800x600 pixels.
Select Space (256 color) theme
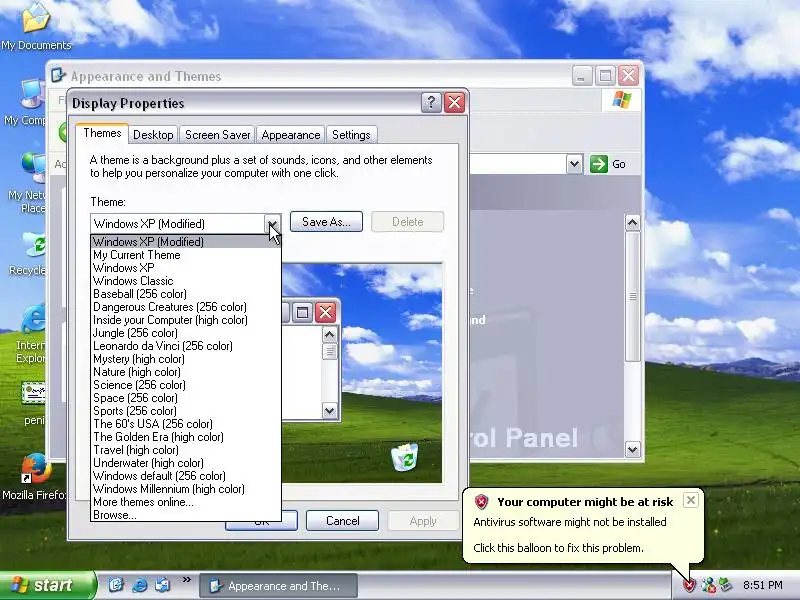(x=186, y=398)
